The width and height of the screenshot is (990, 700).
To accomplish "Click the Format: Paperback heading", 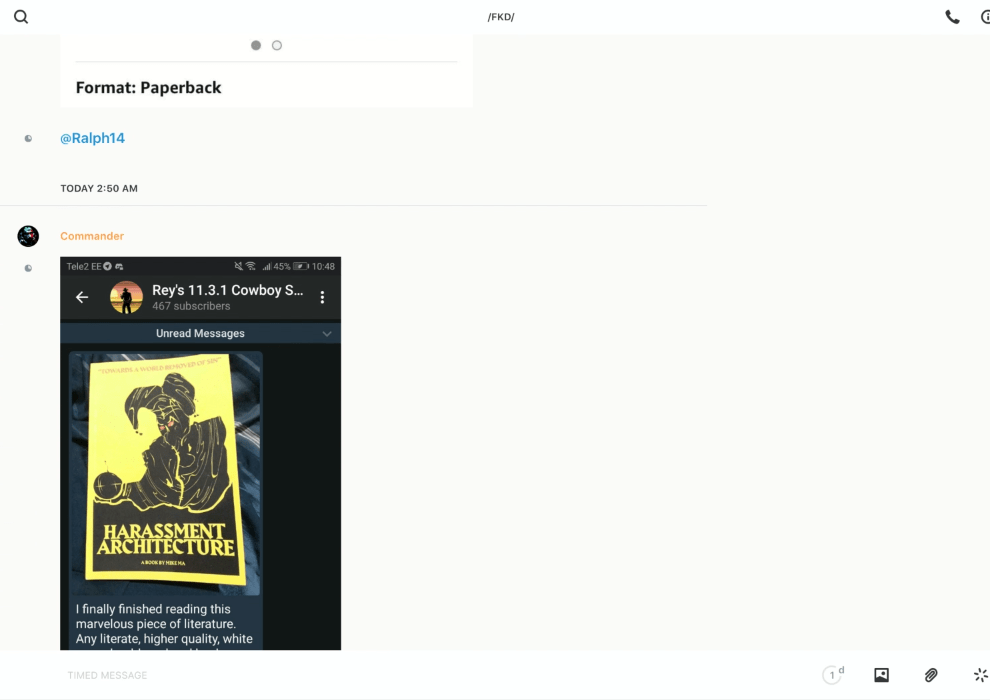I will click(148, 88).
